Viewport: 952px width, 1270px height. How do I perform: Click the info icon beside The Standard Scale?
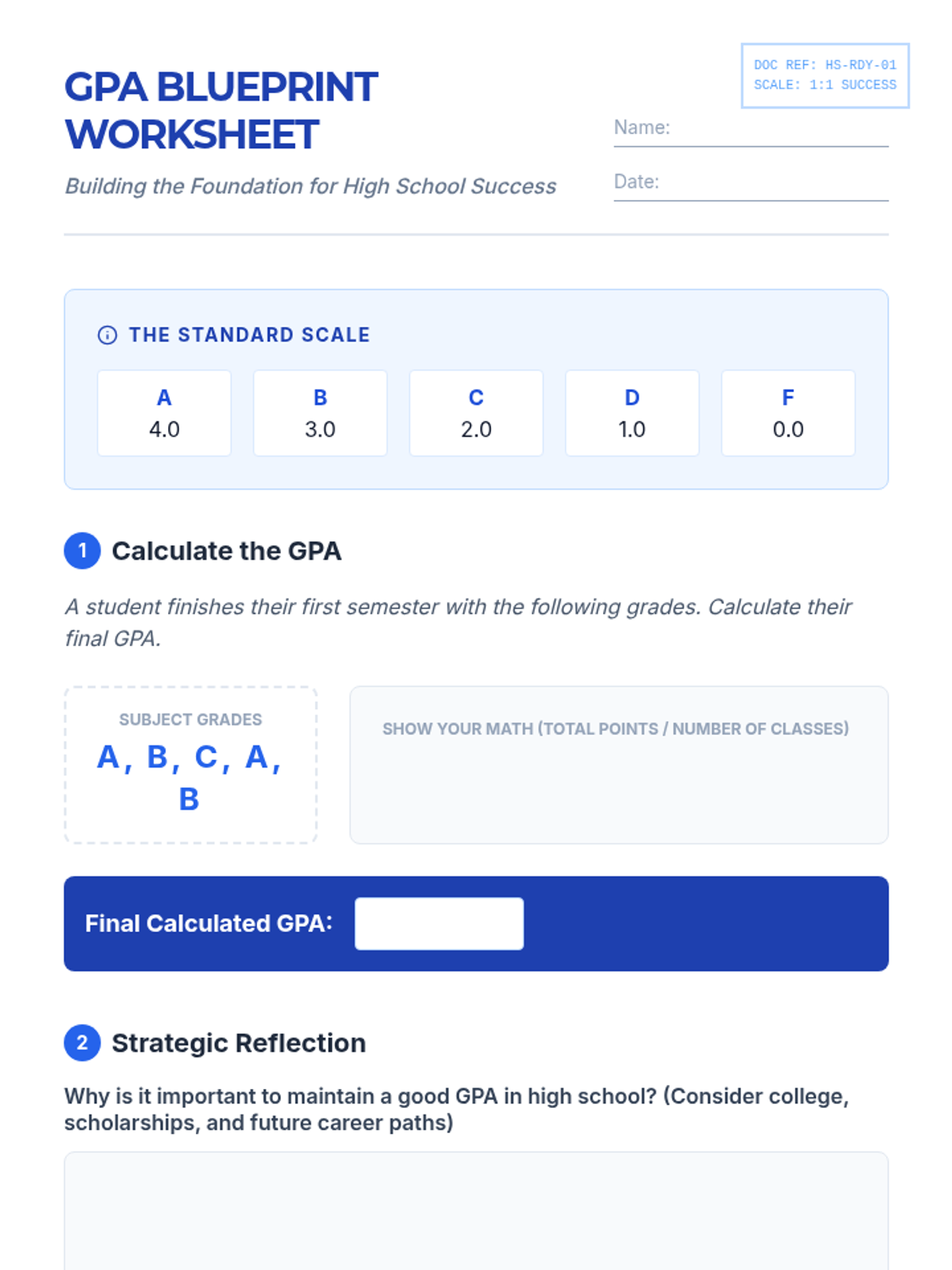pos(107,335)
